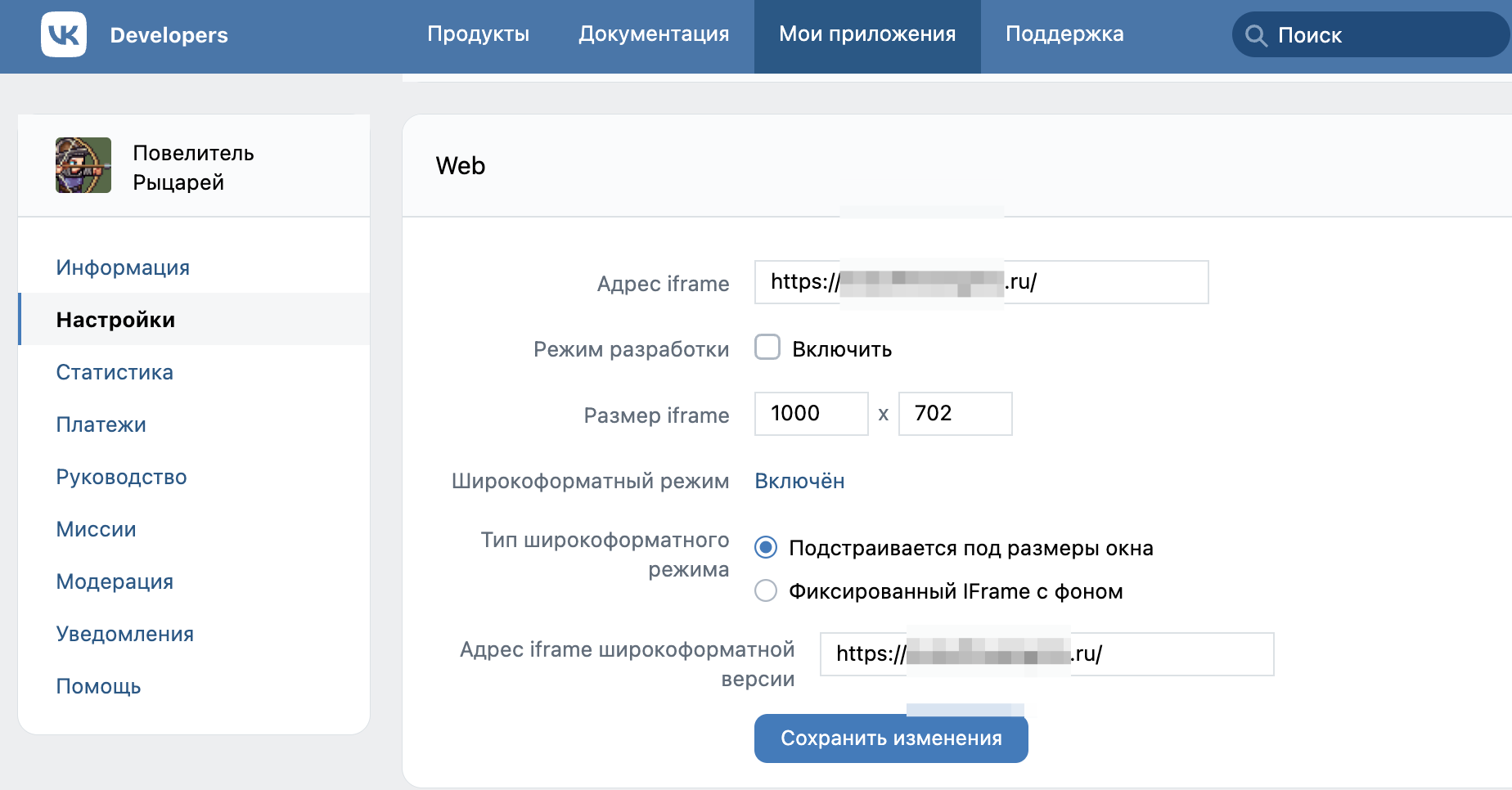Click the iframe width field 1000

pyautogui.click(x=811, y=414)
